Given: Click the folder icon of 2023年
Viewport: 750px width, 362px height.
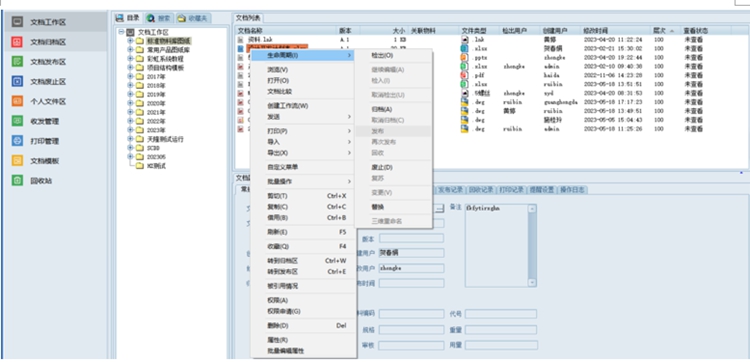Looking at the screenshot, I should point(140,130).
